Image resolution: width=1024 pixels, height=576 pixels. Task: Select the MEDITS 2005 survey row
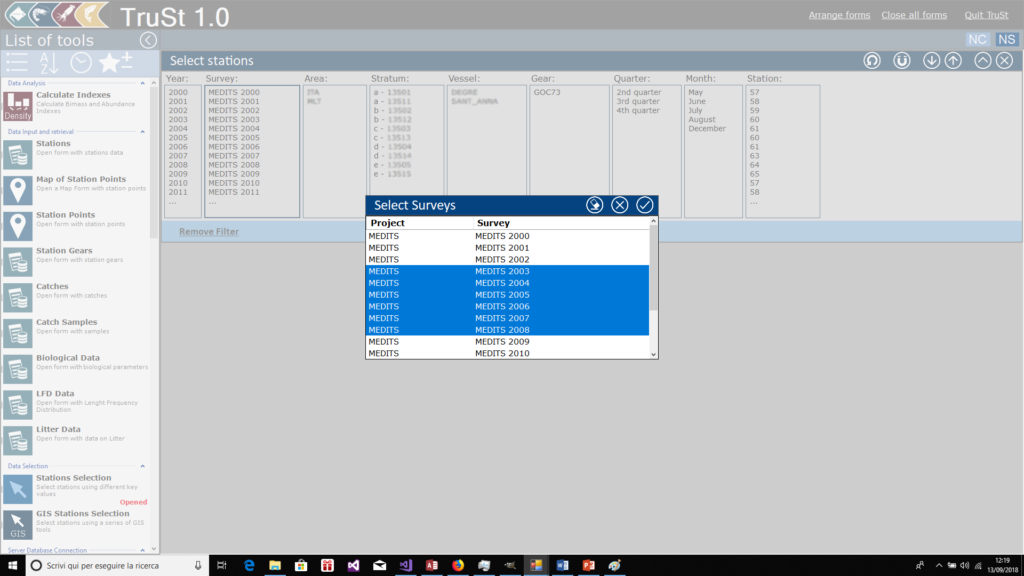click(x=507, y=295)
